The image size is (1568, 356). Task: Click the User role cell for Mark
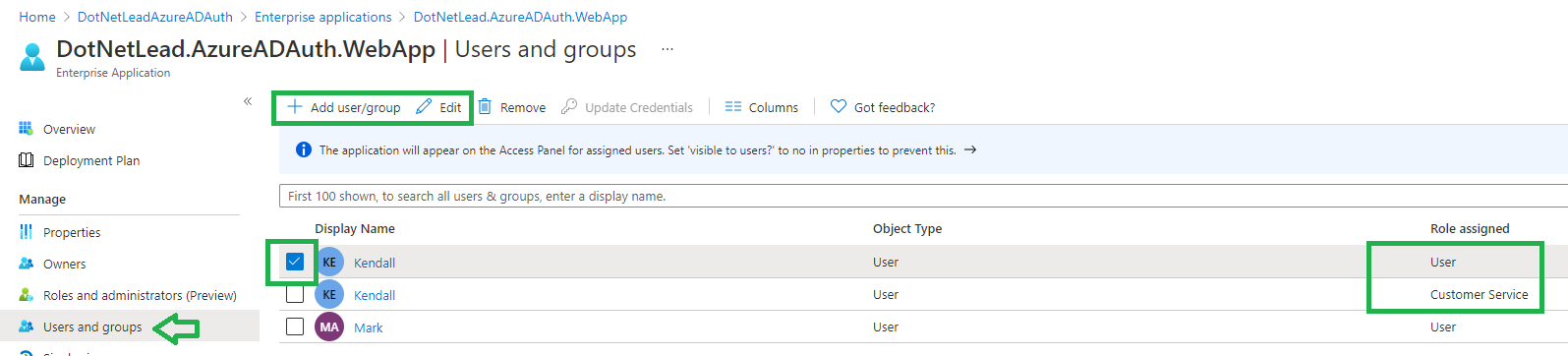(1443, 326)
